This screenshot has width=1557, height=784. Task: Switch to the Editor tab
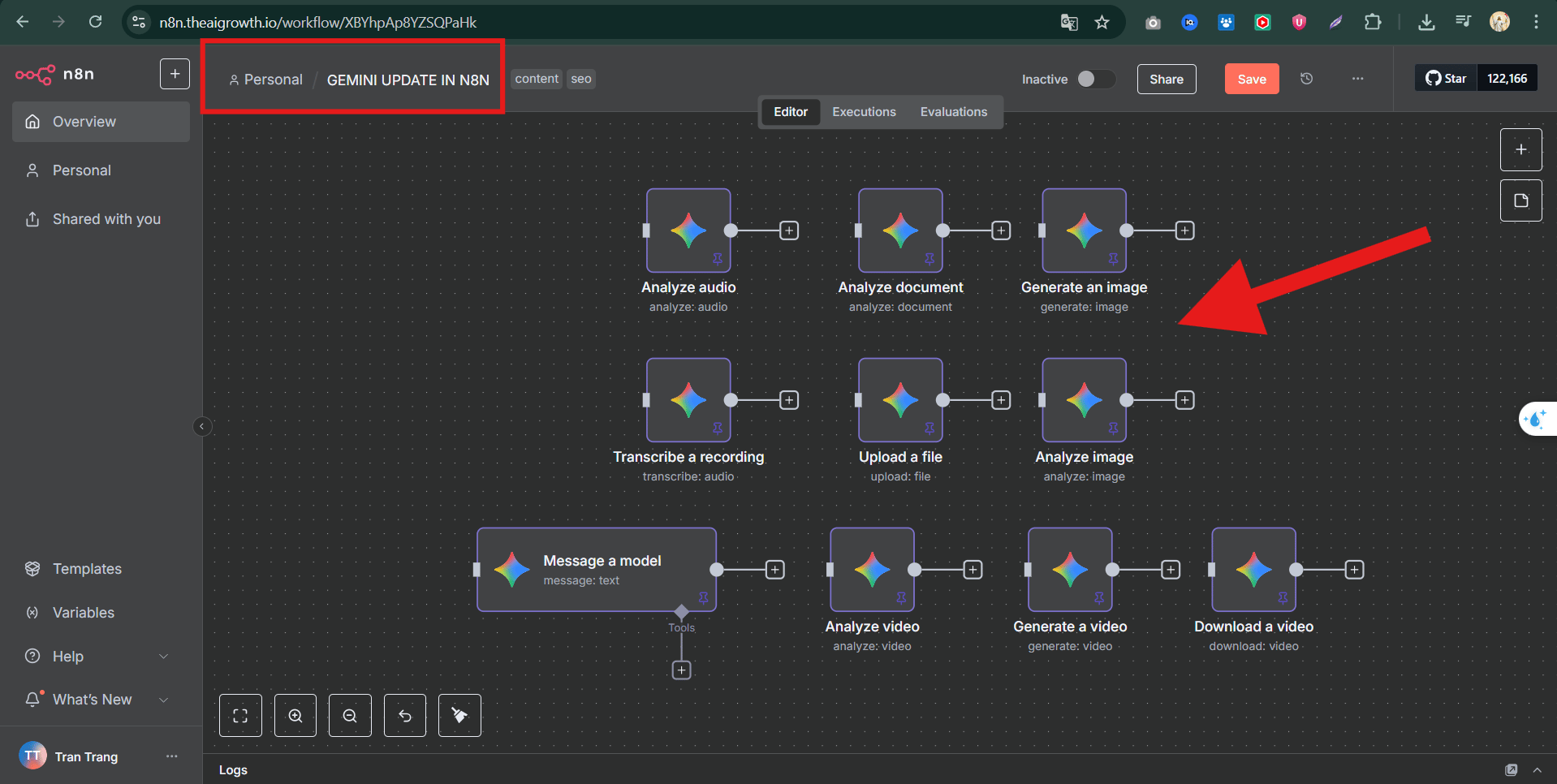(x=790, y=112)
